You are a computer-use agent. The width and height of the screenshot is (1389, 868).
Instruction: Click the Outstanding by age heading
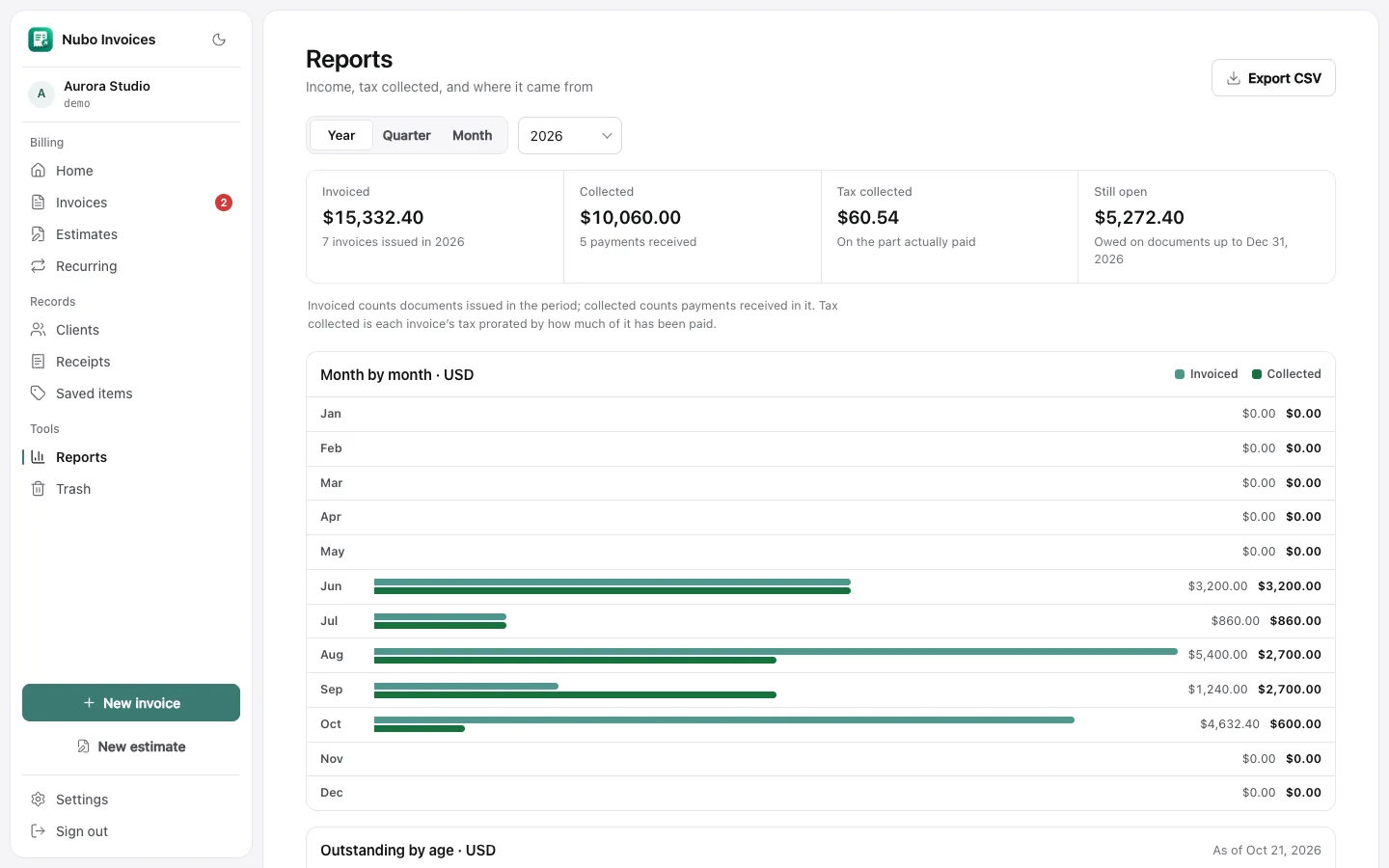coord(408,851)
